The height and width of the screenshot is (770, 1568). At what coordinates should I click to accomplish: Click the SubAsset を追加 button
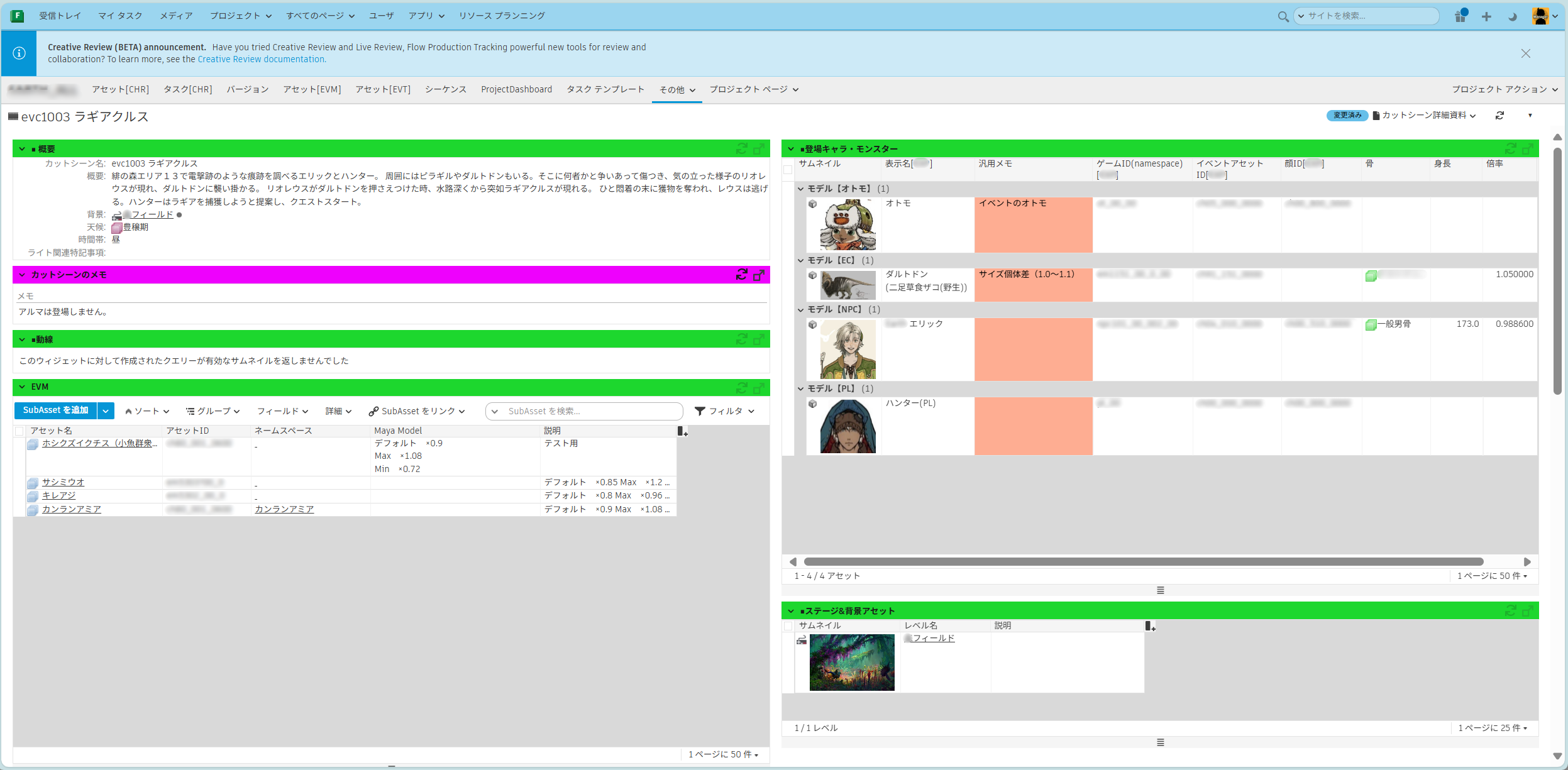pos(55,410)
